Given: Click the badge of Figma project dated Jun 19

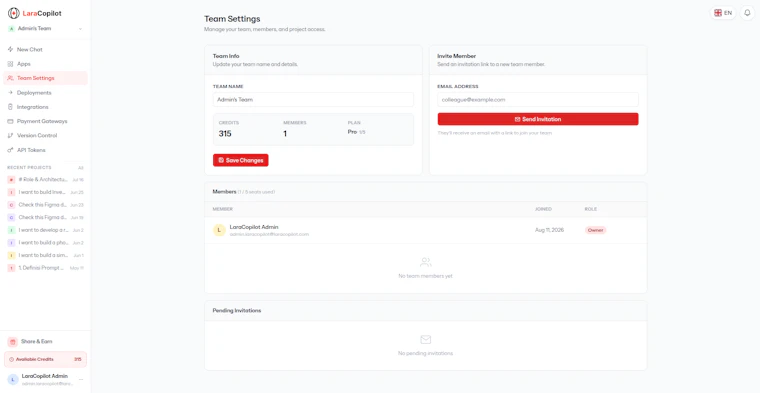Looking at the screenshot, I should [11, 218].
